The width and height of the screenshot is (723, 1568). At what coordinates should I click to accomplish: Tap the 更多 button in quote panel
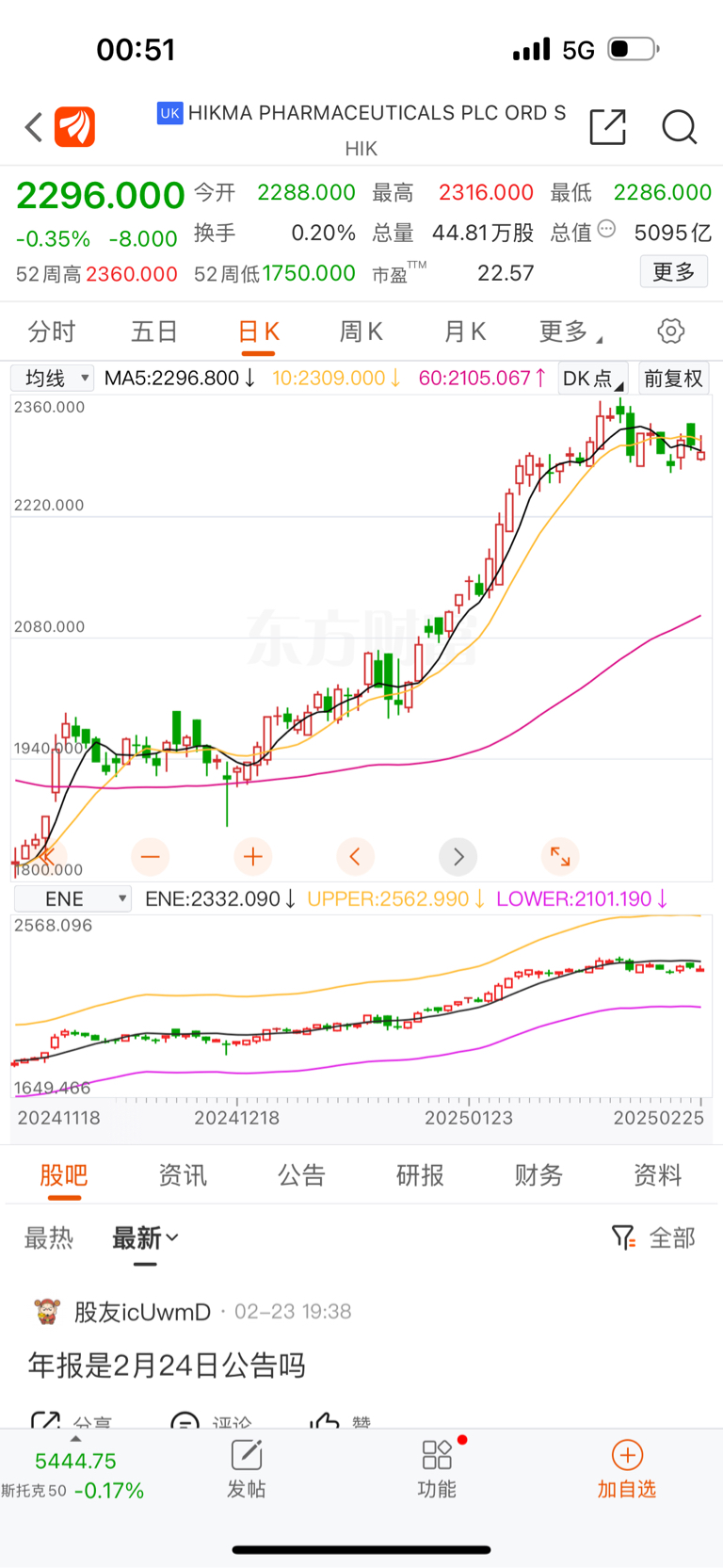click(x=674, y=272)
